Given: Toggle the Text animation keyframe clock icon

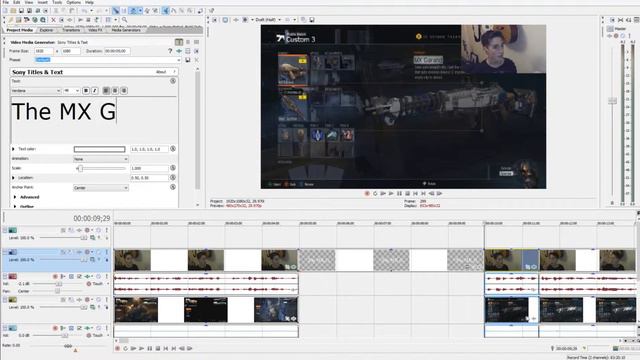Looking at the screenshot, I should 173,81.
